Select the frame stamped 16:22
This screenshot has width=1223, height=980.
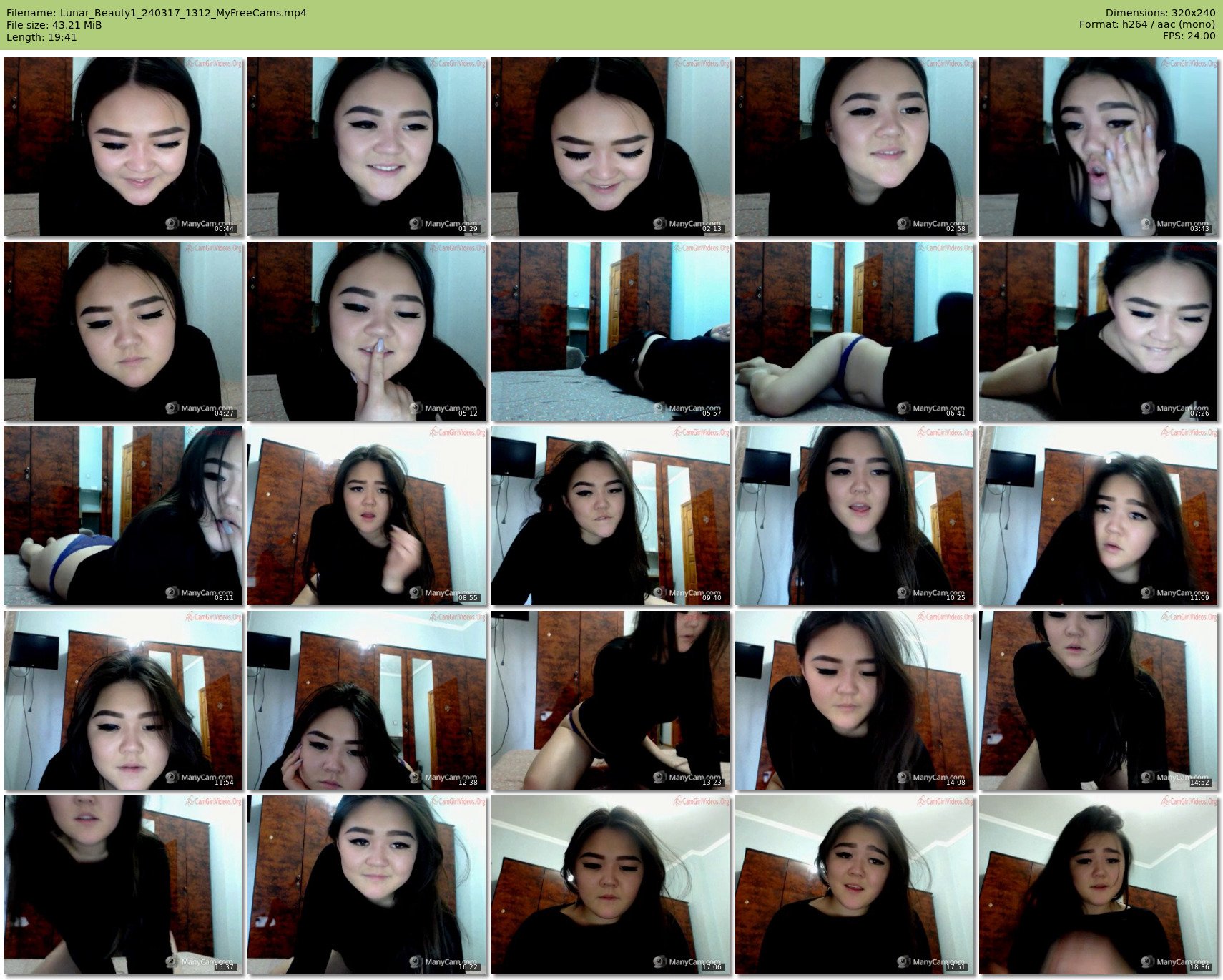point(367,885)
